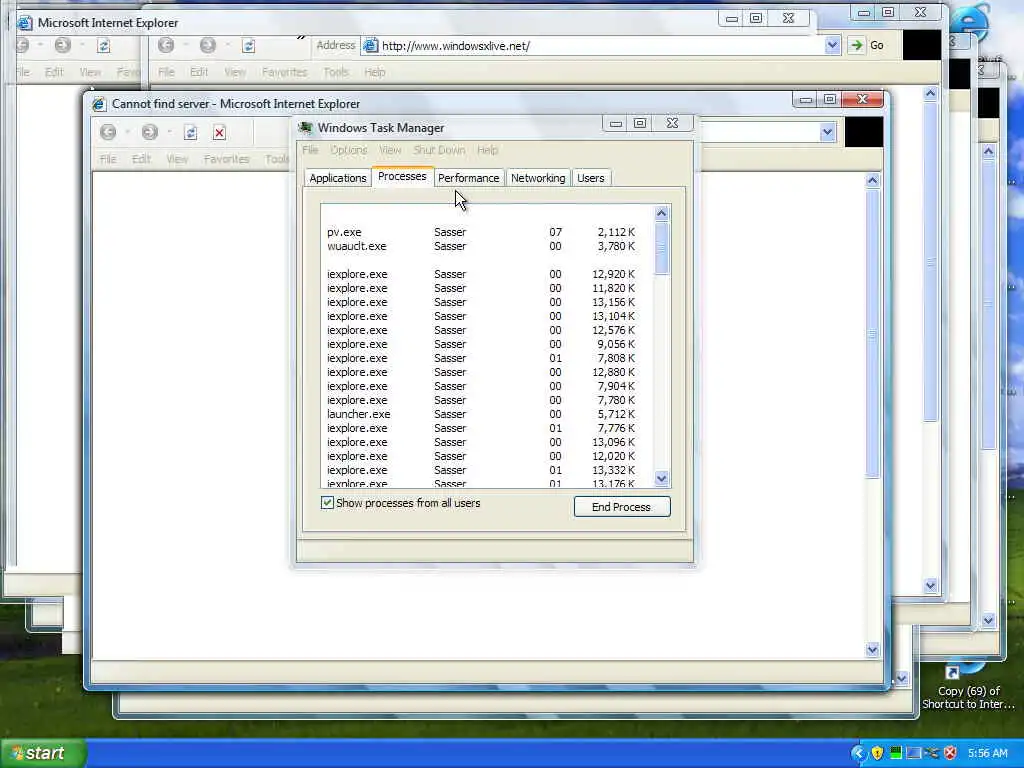The width and height of the screenshot is (1024, 768).
Task: Click Forward icon beside the windowsxlive.net Address bar
Action: click(208, 45)
